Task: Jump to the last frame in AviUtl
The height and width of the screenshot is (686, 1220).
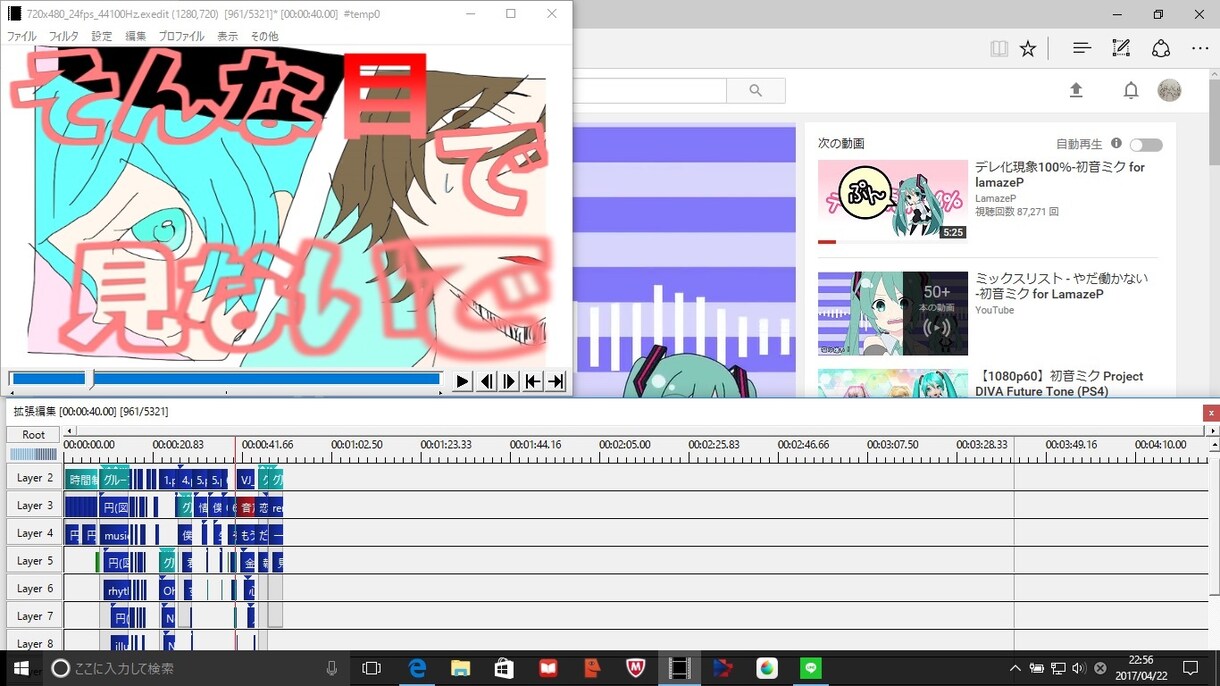Action: (x=556, y=381)
